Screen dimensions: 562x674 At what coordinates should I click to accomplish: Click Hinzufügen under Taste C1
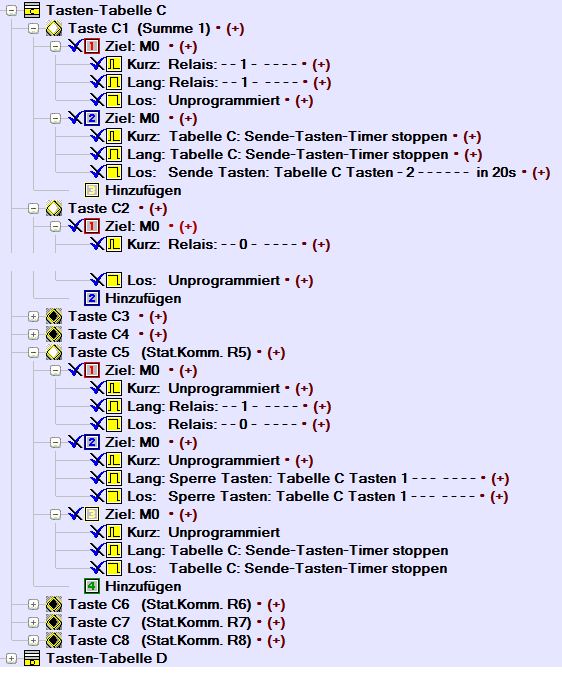pyautogui.click(x=143, y=190)
